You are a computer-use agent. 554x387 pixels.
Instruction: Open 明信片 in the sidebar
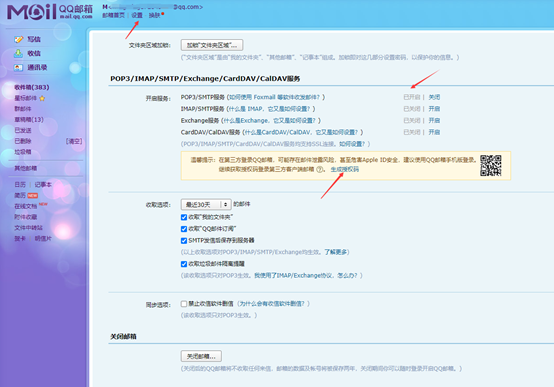click(43, 239)
